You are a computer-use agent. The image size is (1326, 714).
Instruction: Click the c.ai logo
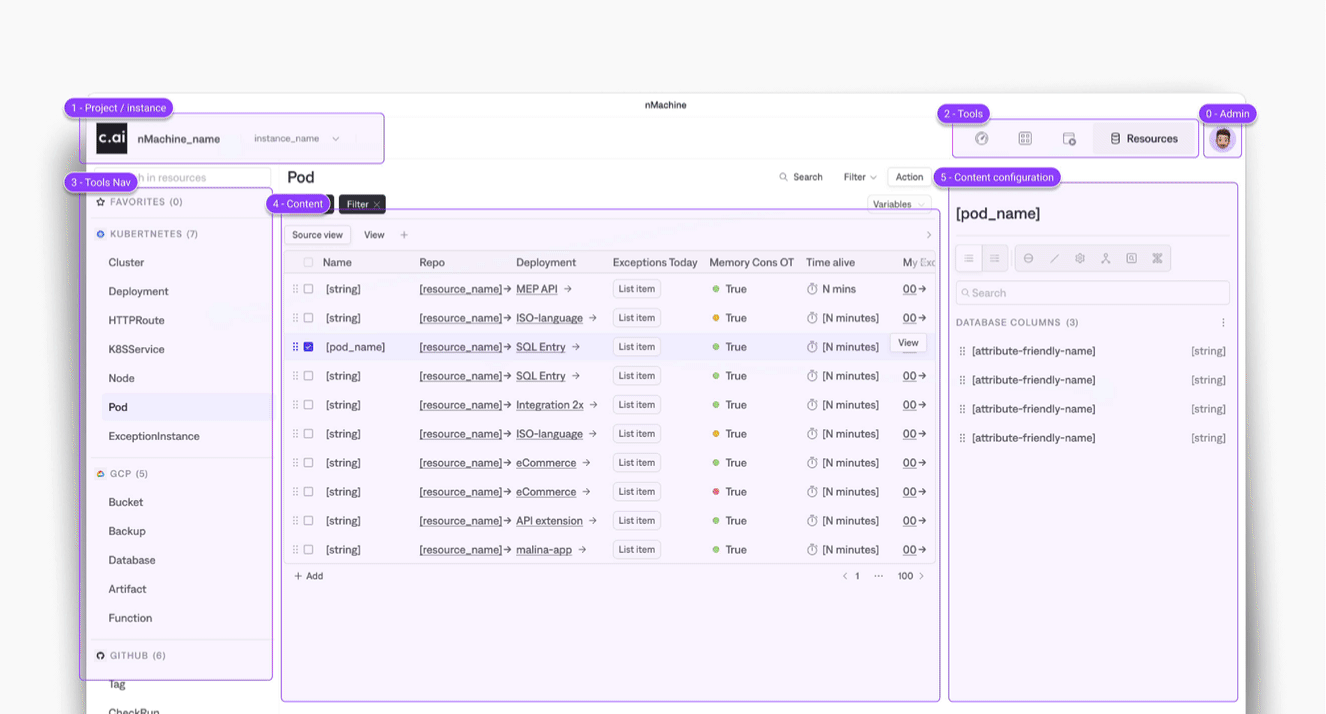click(x=111, y=138)
